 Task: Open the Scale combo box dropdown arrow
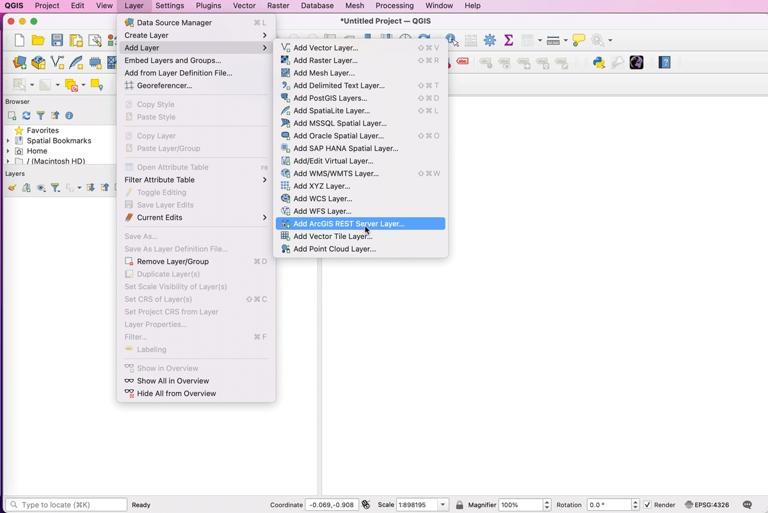click(x=442, y=505)
